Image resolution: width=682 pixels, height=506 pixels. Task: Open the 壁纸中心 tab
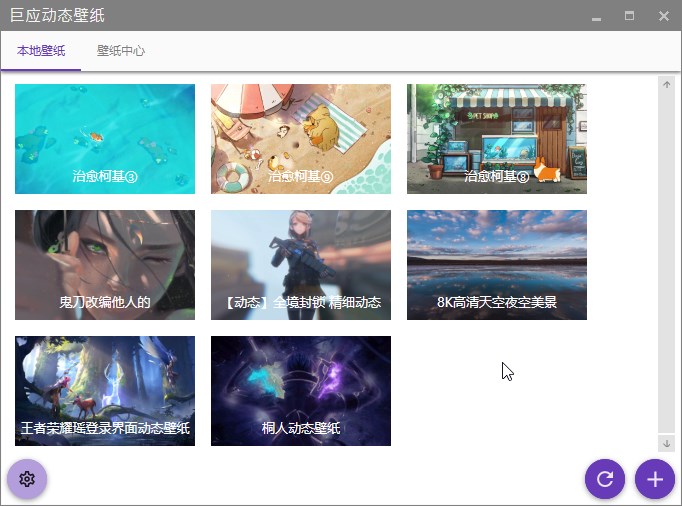(120, 51)
